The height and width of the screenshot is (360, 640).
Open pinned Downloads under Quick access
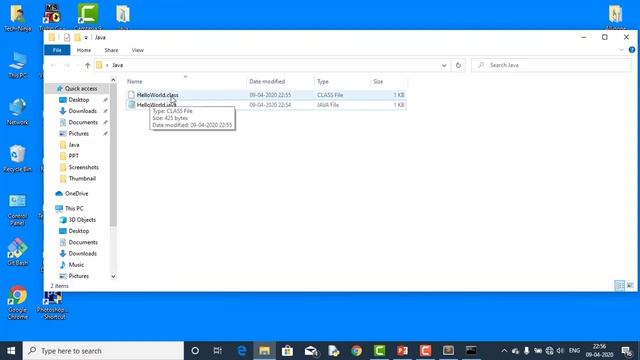(x=82, y=111)
